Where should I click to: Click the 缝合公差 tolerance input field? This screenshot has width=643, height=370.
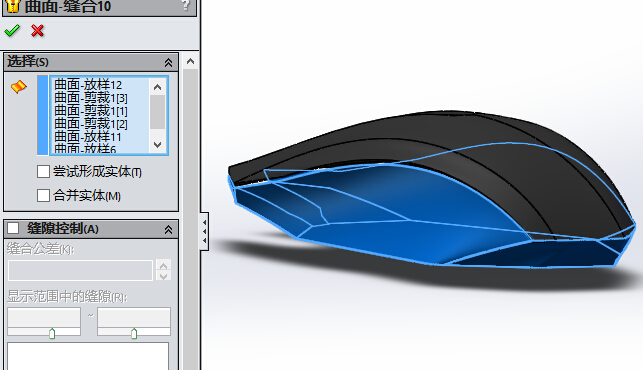click(x=80, y=270)
